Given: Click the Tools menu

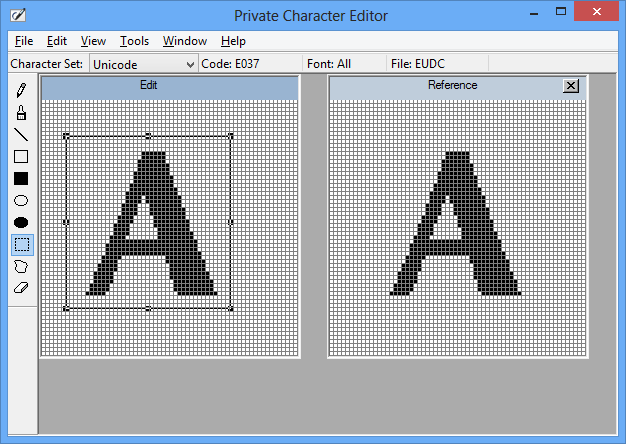Looking at the screenshot, I should click(134, 41).
